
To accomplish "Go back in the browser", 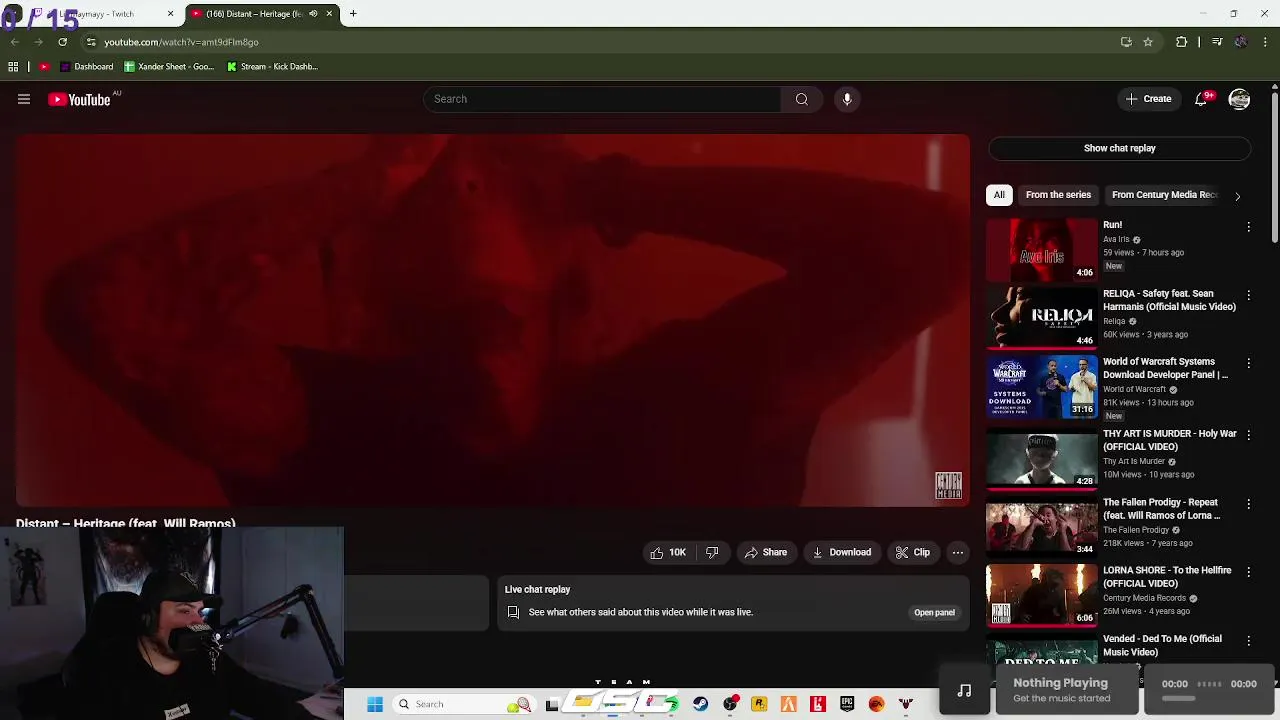I will tap(14, 42).
